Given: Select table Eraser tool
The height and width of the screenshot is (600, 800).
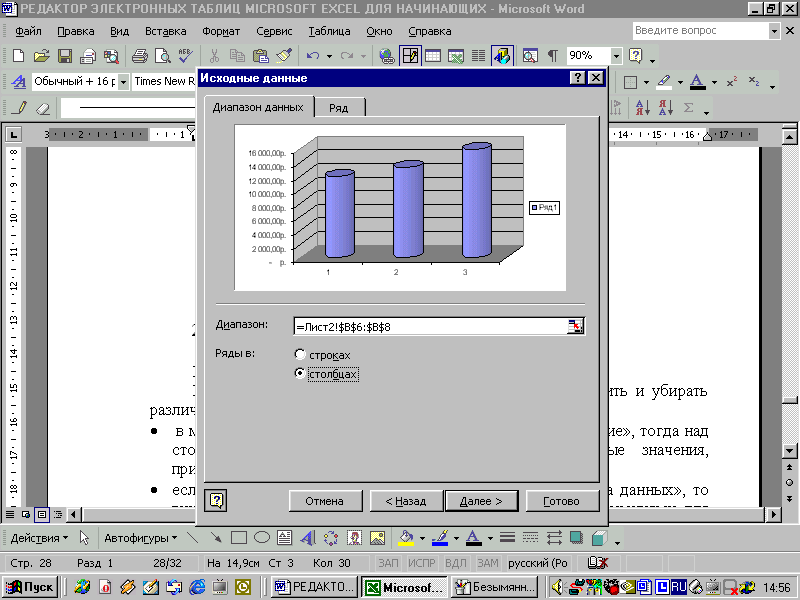Looking at the screenshot, I should point(43,108).
